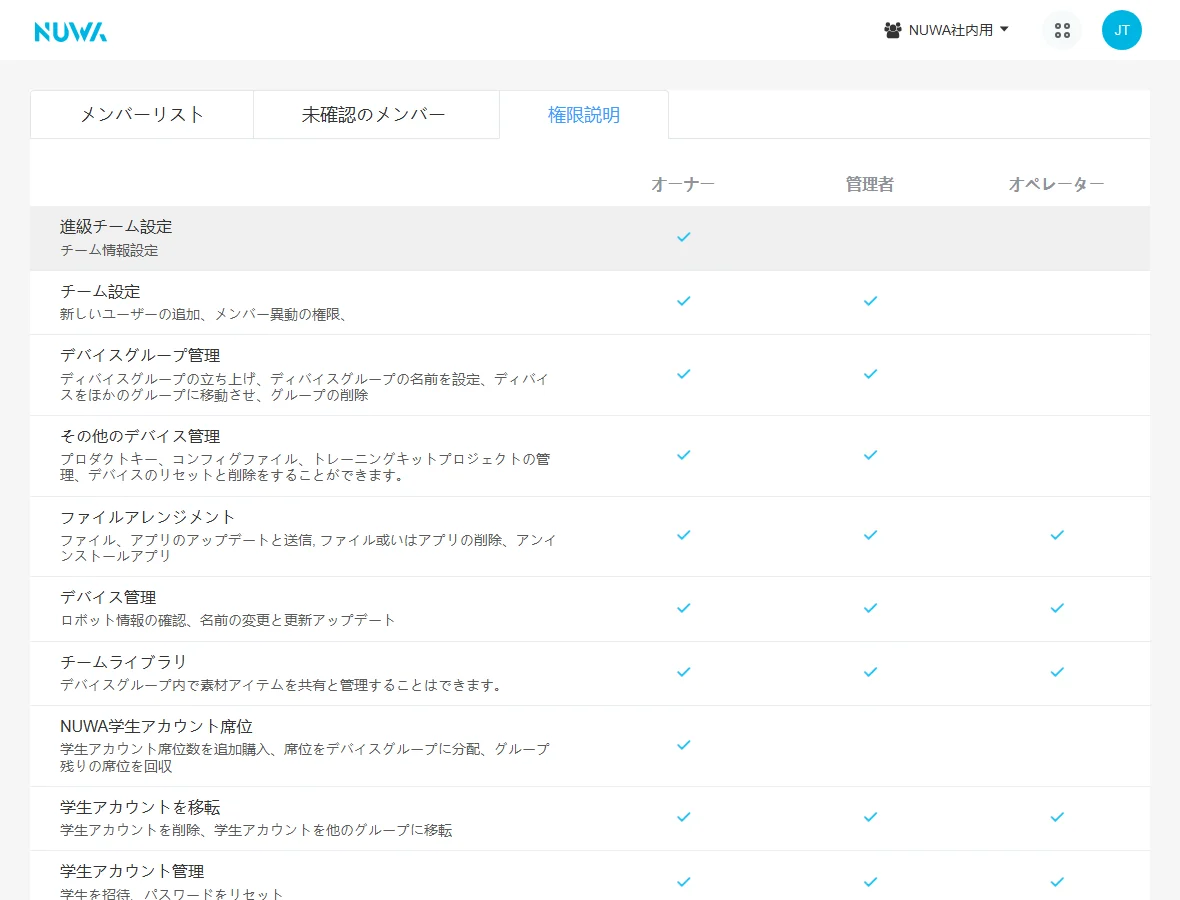Image resolution: width=1180 pixels, height=900 pixels.
Task: Click オペレーター checkmark for 学生アカウントを移転
Action: click(1057, 817)
